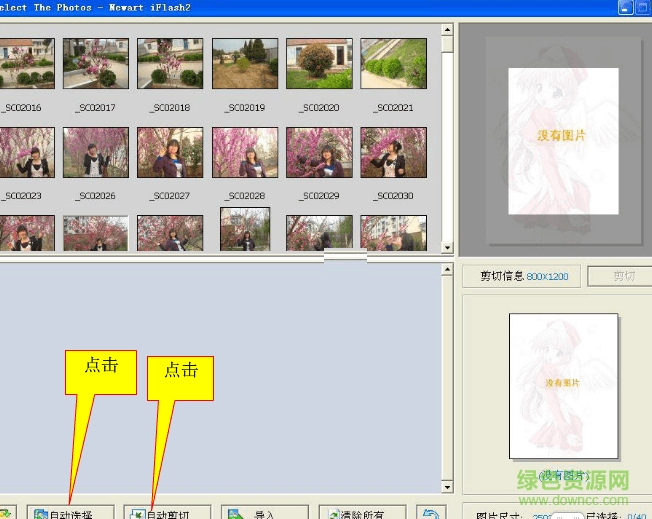
Task: Select photo thumbnail _SC02018
Action: [170, 64]
